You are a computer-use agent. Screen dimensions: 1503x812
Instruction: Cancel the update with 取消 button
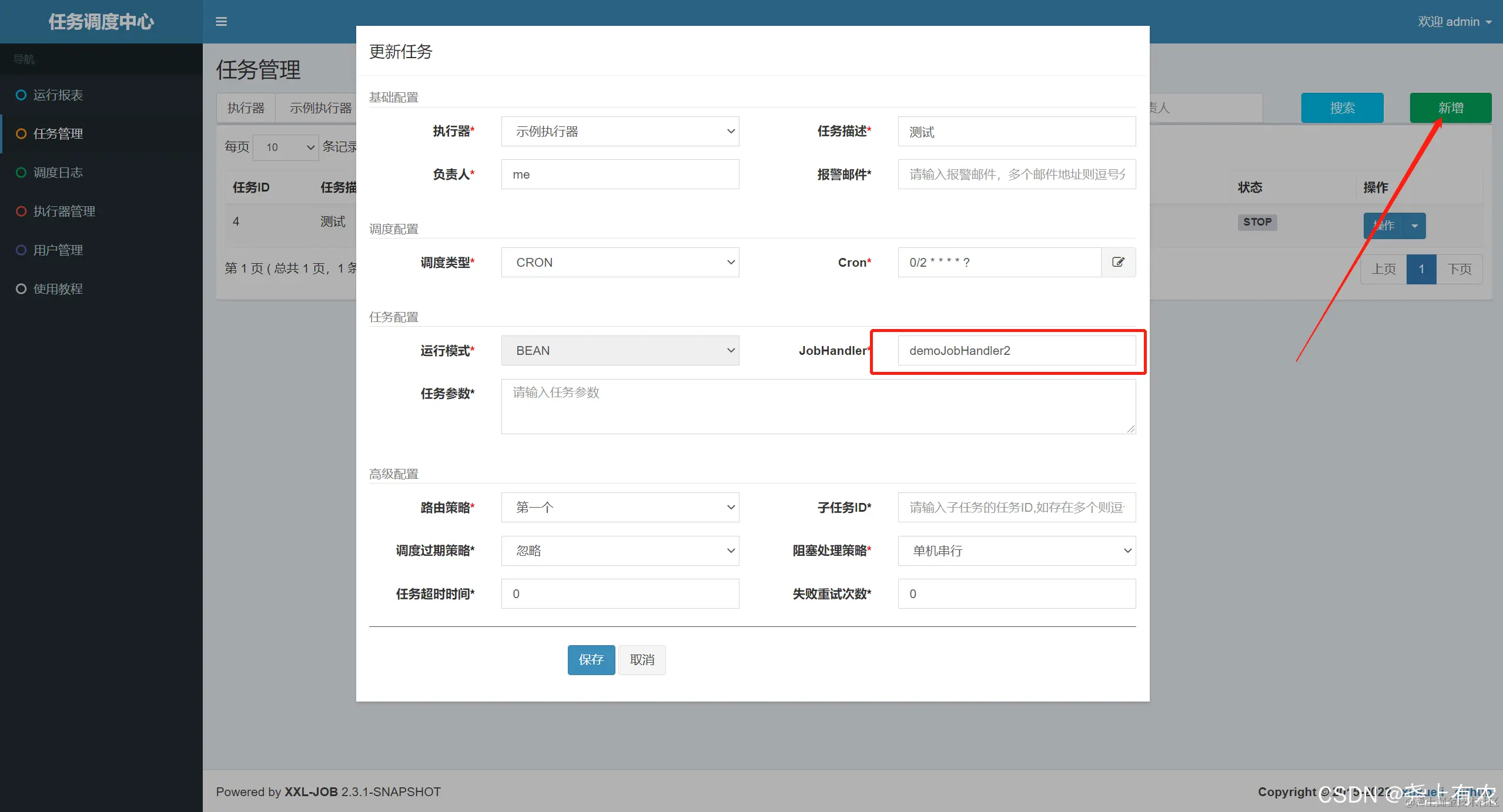(641, 659)
